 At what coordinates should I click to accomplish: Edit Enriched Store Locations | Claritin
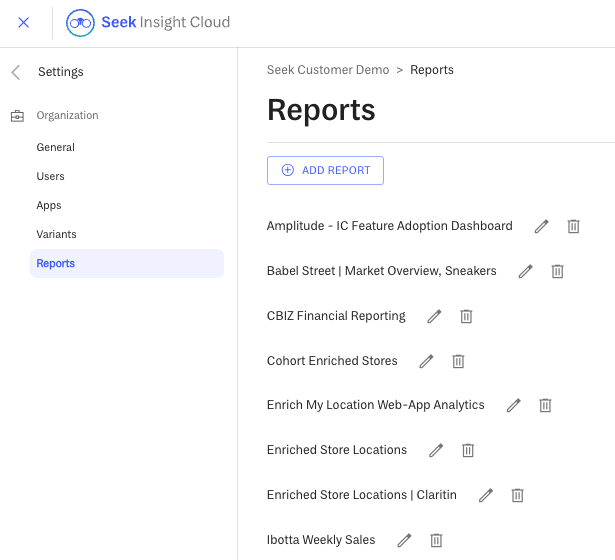point(486,496)
